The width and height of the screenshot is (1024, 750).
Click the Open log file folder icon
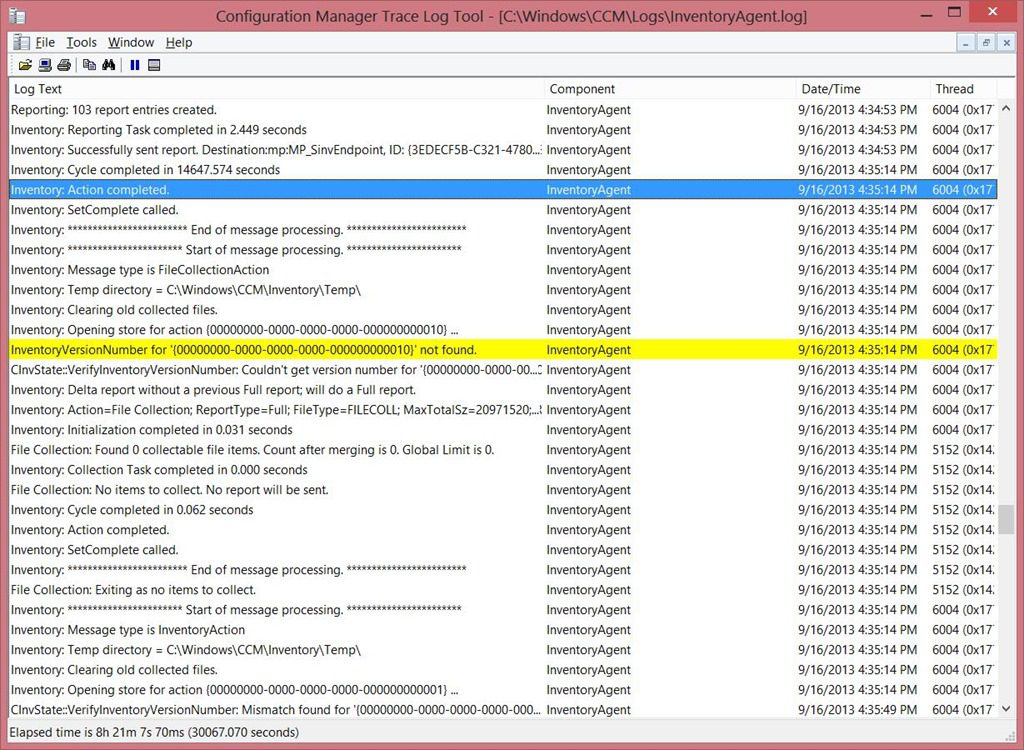click(x=25, y=65)
